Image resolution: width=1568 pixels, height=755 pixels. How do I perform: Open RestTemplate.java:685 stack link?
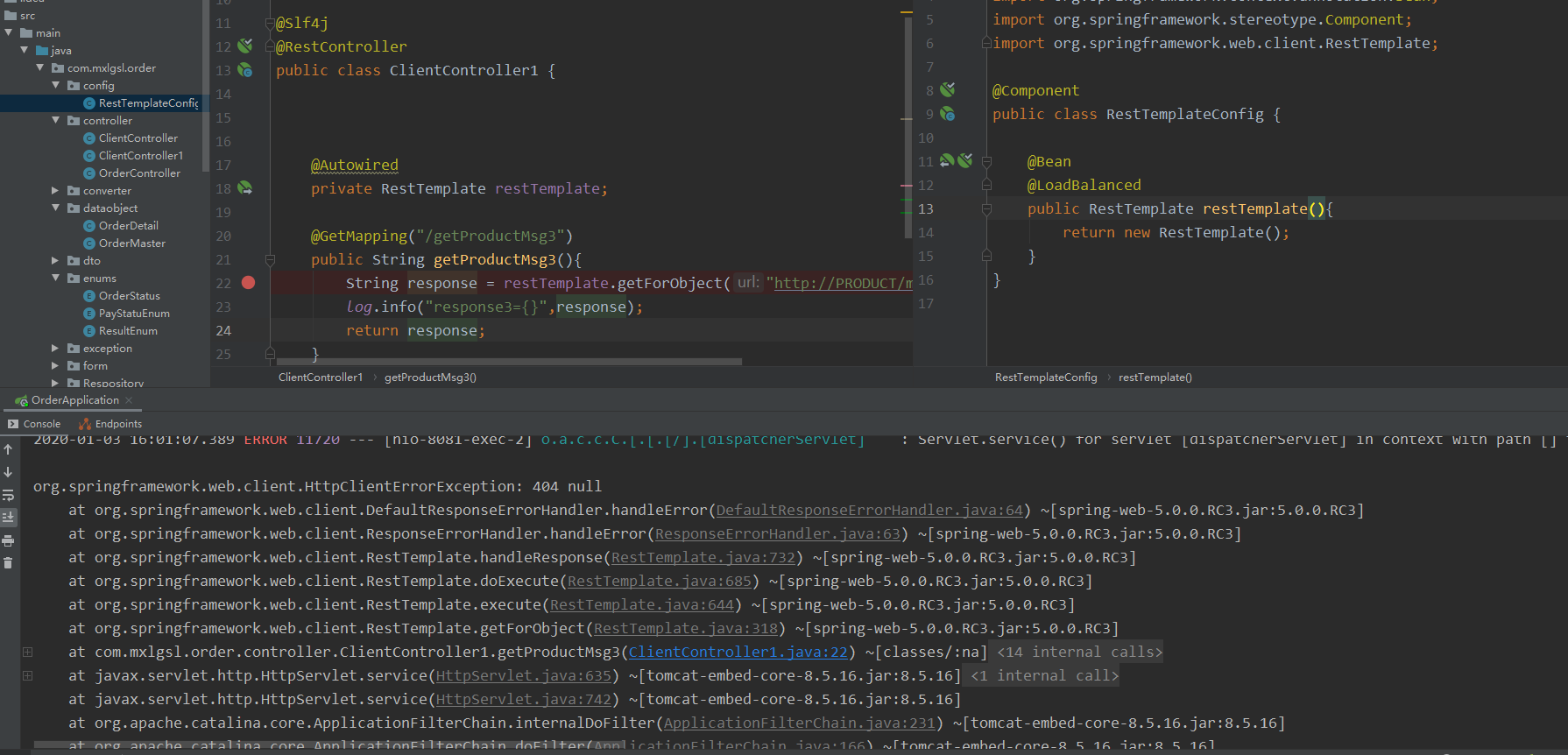coord(659,581)
